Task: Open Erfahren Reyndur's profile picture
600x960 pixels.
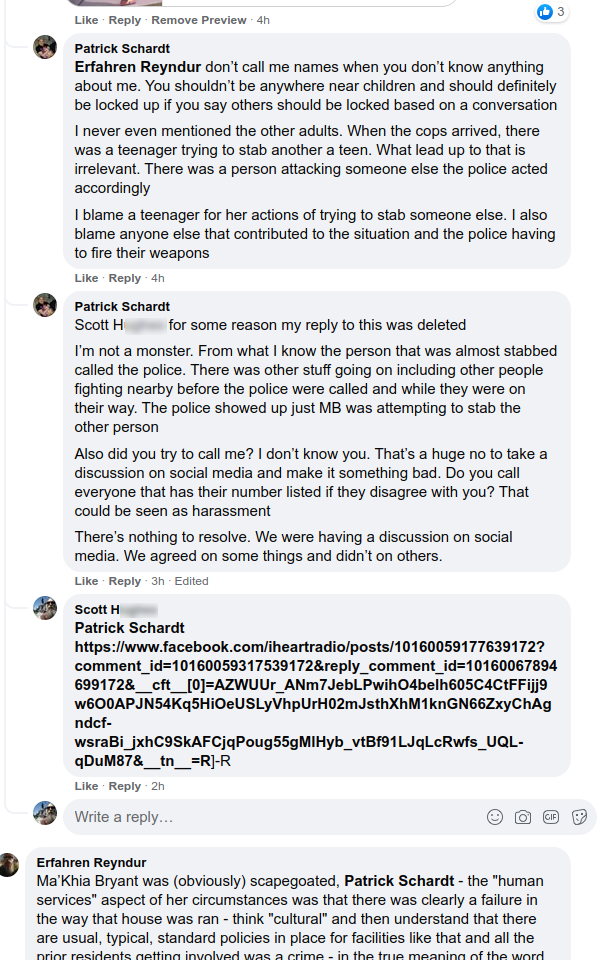Action: click(x=10, y=864)
